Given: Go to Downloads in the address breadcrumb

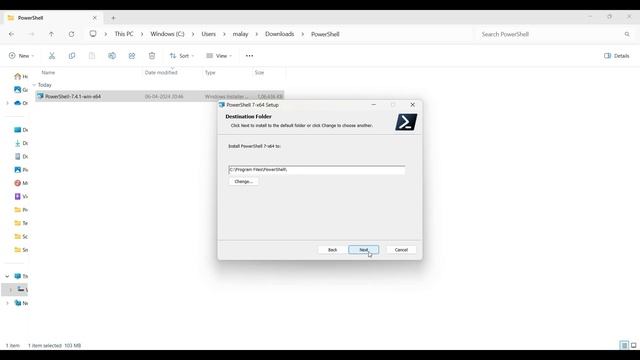Looking at the screenshot, I should tap(280, 34).
